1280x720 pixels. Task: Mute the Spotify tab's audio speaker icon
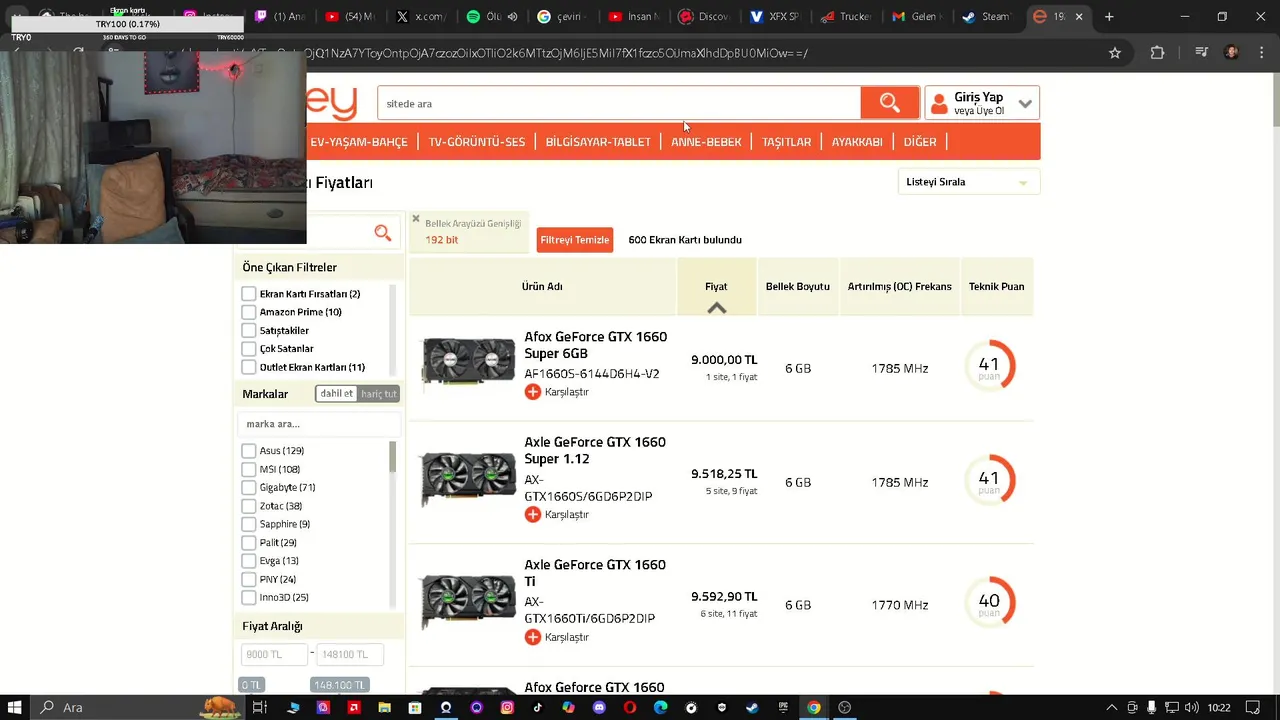coord(513,17)
